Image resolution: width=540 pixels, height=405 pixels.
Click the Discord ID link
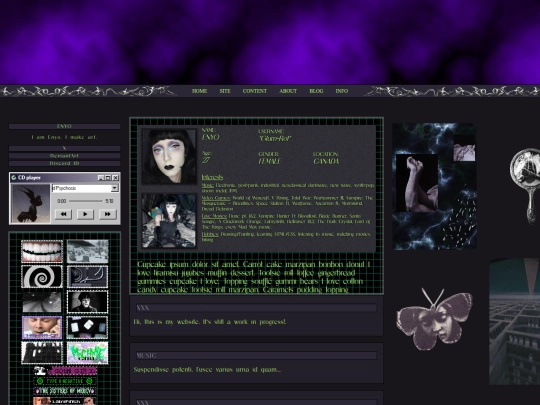tap(64, 163)
